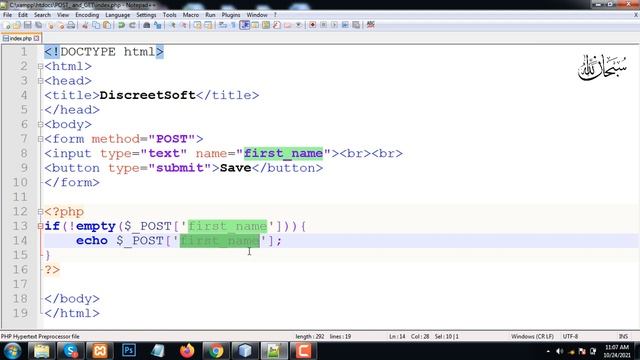The height and width of the screenshot is (360, 640).
Task: Click 'length : 292' in the status bar
Action: 310,336
